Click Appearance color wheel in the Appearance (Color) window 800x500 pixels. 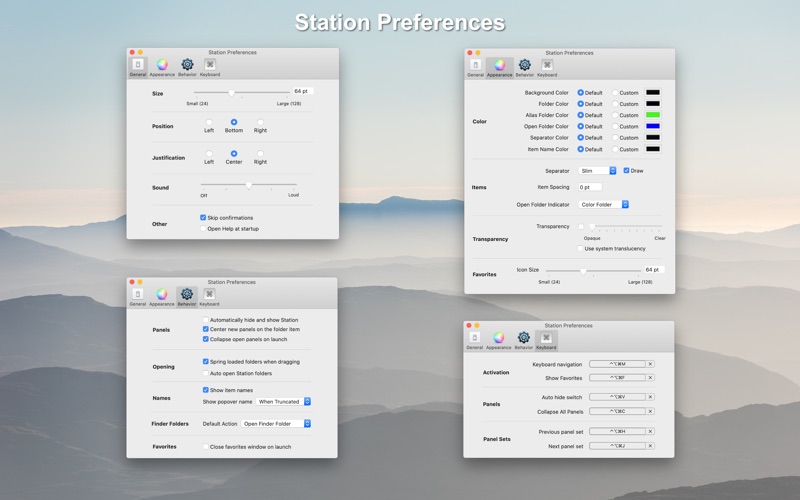(x=499, y=65)
